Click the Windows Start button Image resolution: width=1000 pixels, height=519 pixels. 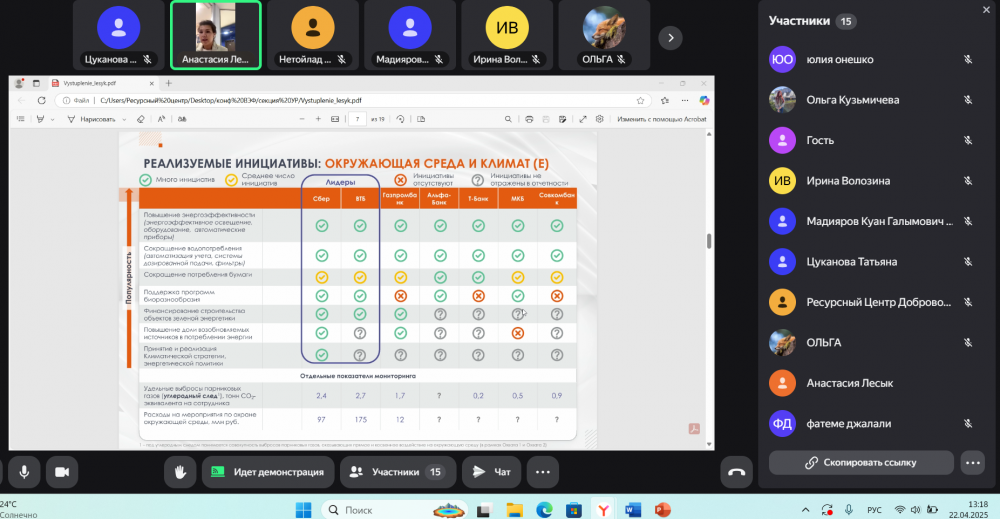(x=304, y=510)
